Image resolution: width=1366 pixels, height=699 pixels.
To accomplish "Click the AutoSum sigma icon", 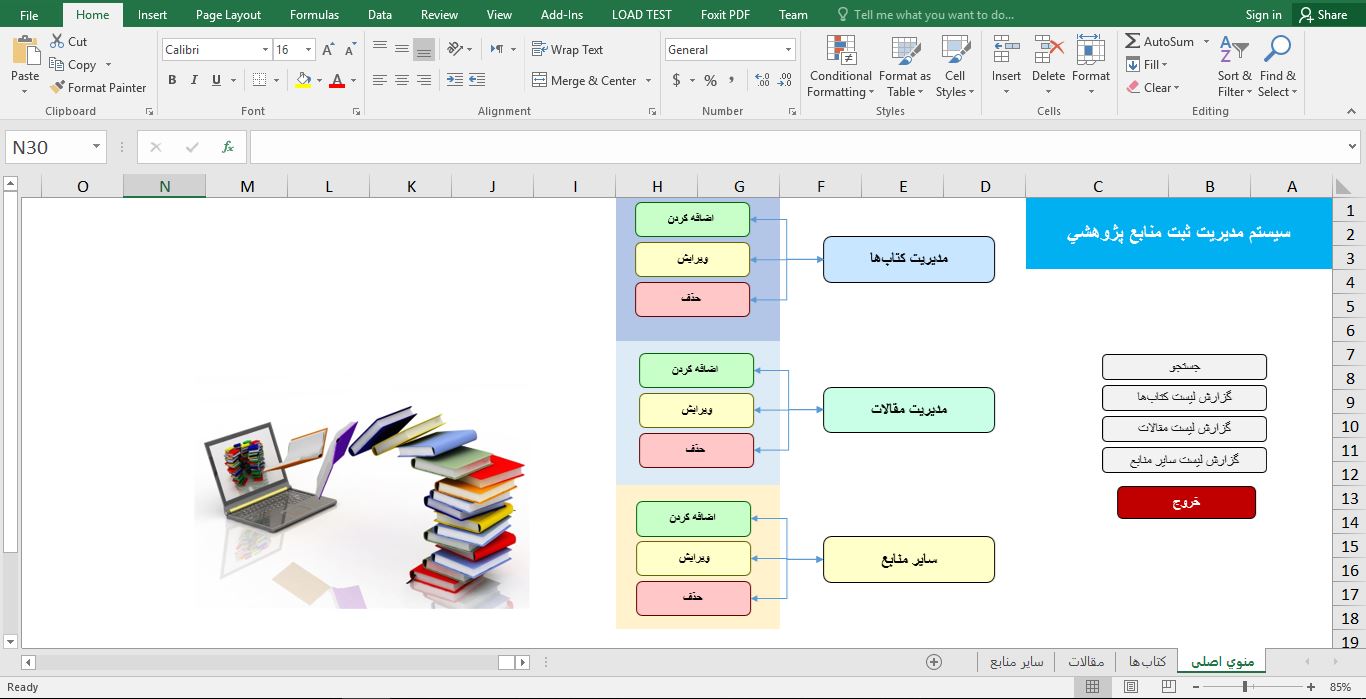I will pyautogui.click(x=1133, y=42).
